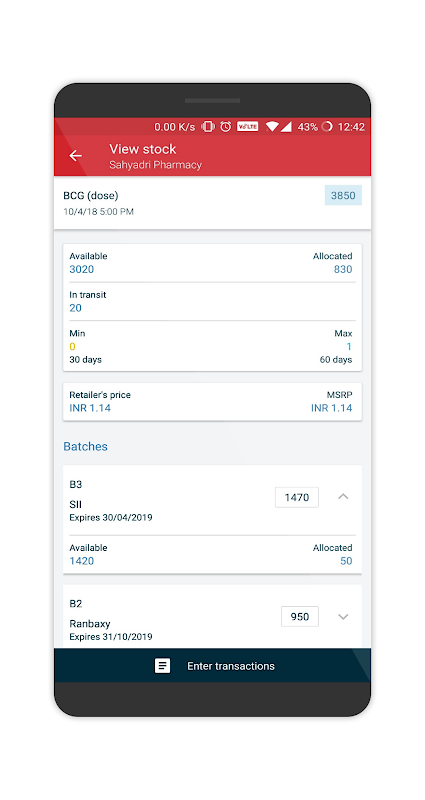Image resolution: width=425 pixels, height=800 pixels.
Task: Tap the BCG (dose) item title
Action: 91,195
